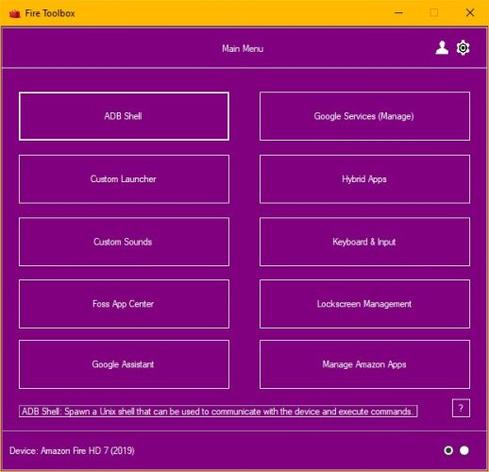
Task: Launch the Custom Launcher tool
Action: coord(124,179)
